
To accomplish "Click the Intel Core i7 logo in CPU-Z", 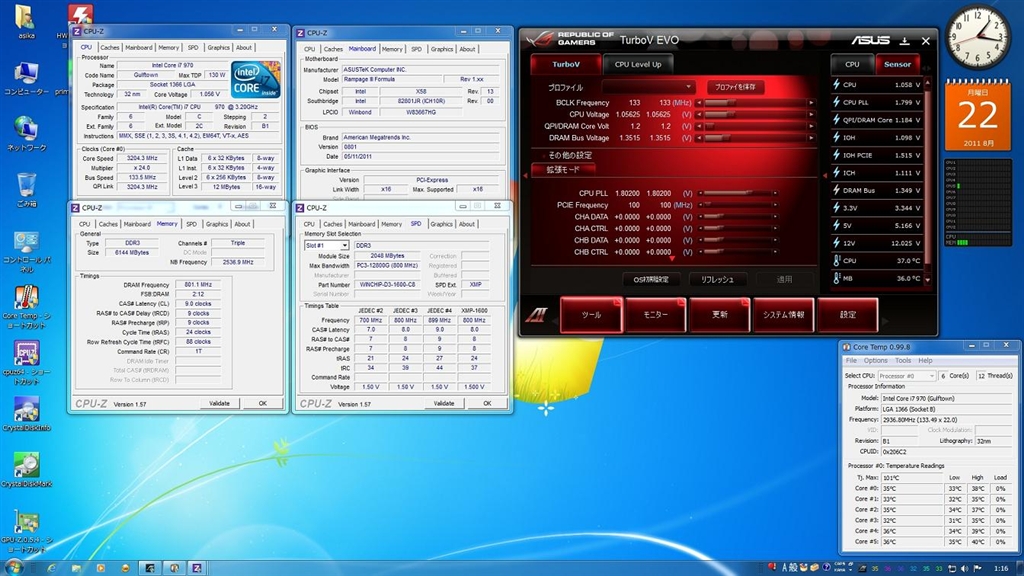I will click(x=255, y=80).
